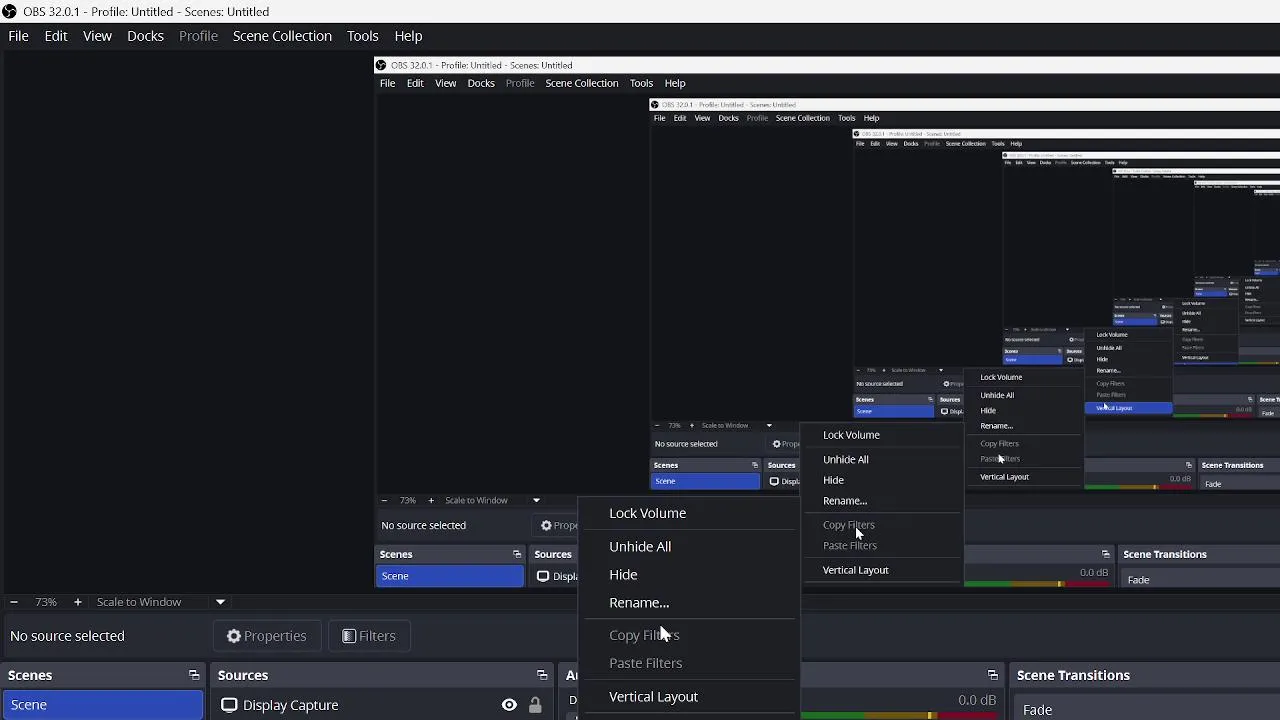This screenshot has height=720, width=1280.
Task: Zoom in the preview with the main plus button
Action: coord(77,602)
